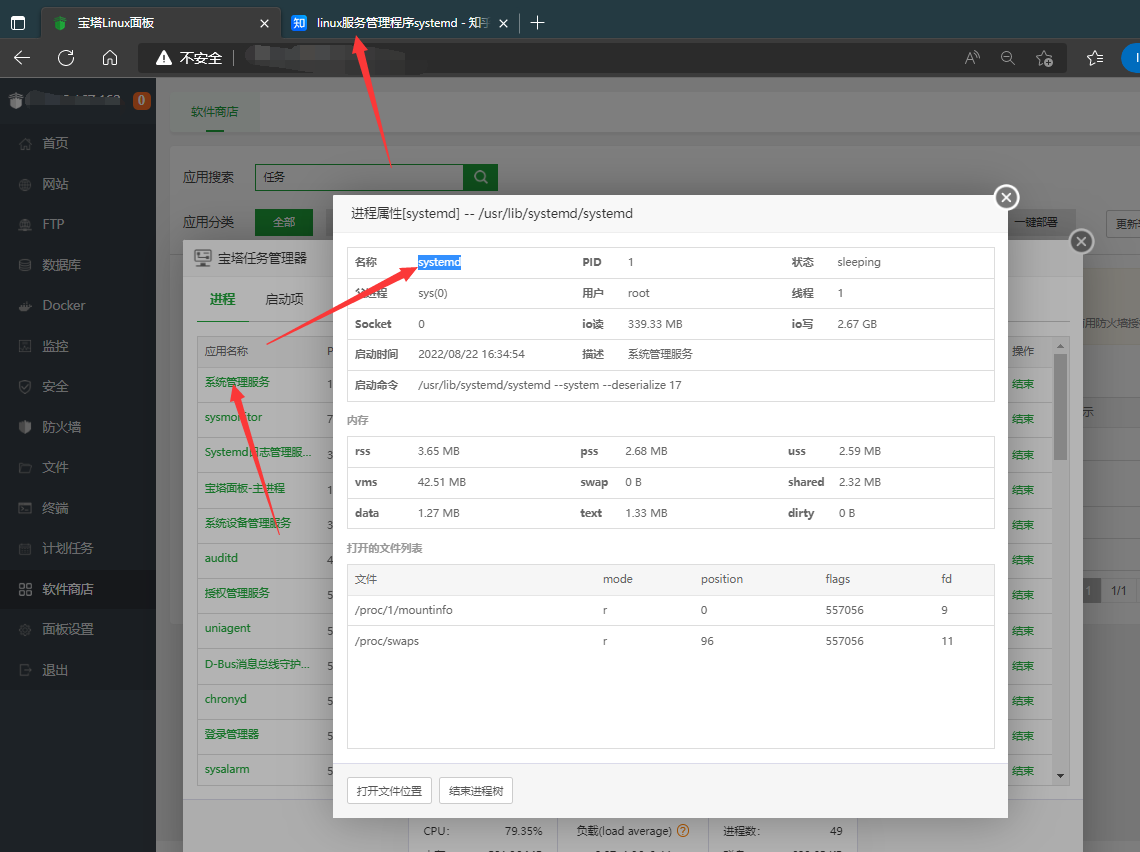
Task: Click the load average help icon
Action: (x=683, y=830)
